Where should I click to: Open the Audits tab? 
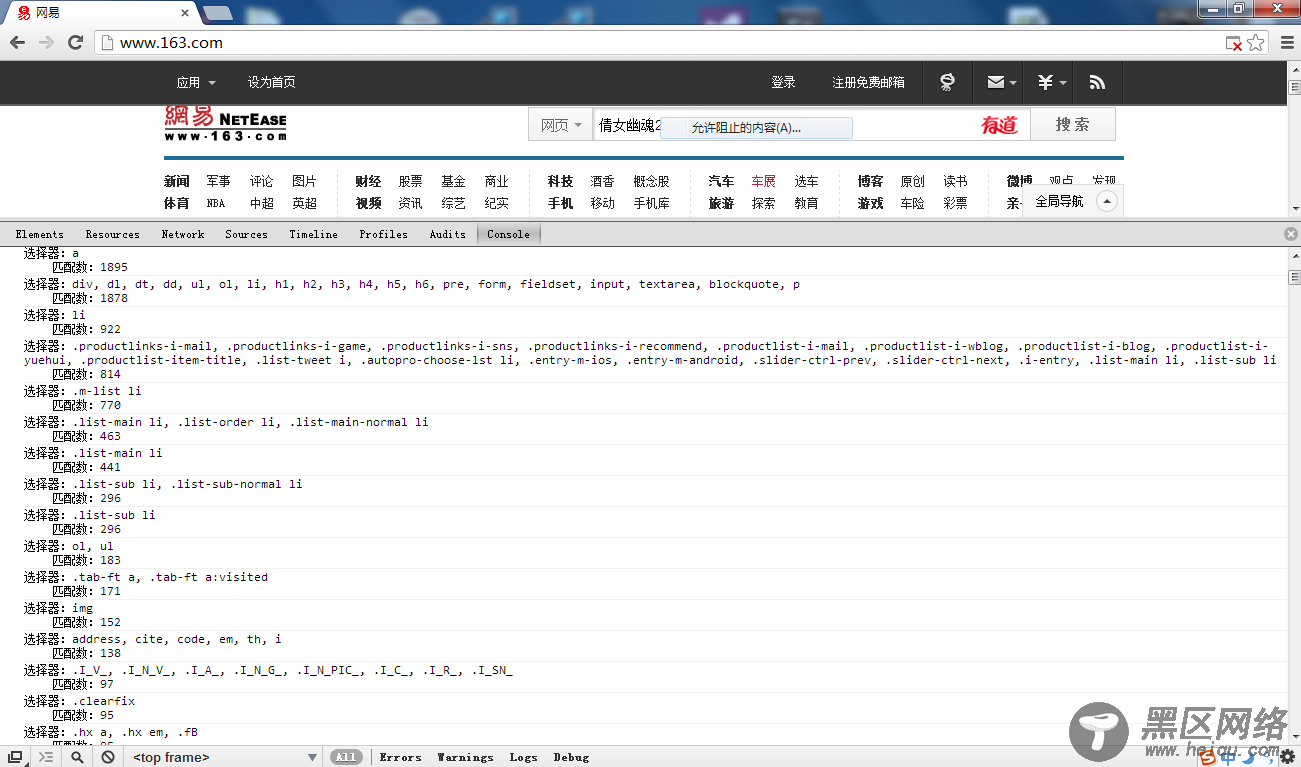click(447, 234)
